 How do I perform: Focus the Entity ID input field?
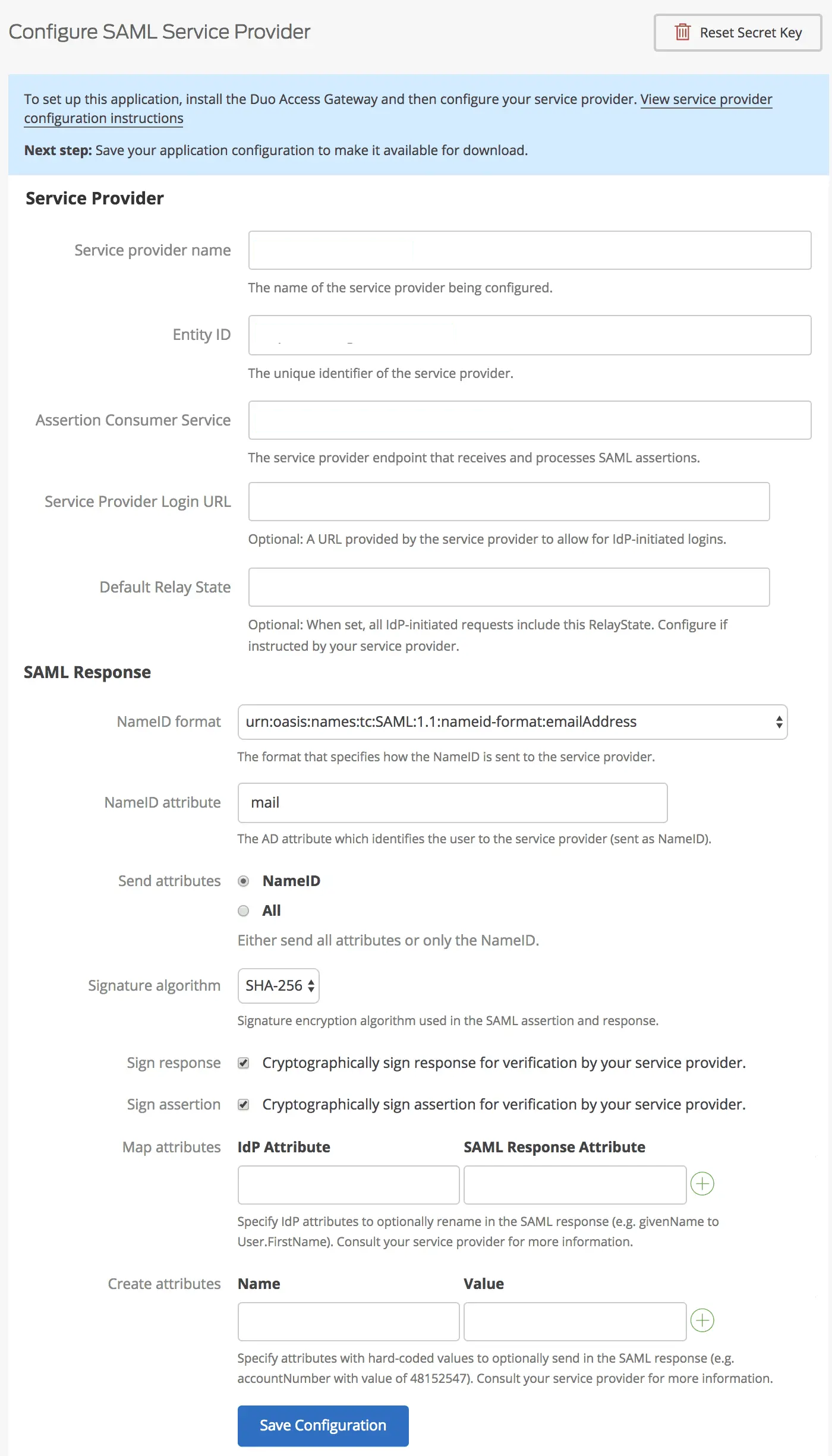click(x=530, y=335)
